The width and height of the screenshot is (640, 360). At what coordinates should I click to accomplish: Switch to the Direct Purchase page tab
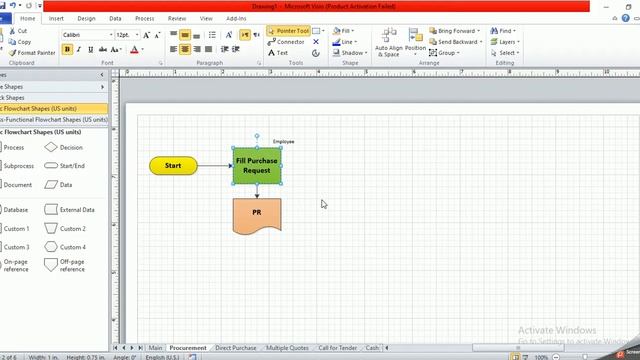pyautogui.click(x=236, y=348)
